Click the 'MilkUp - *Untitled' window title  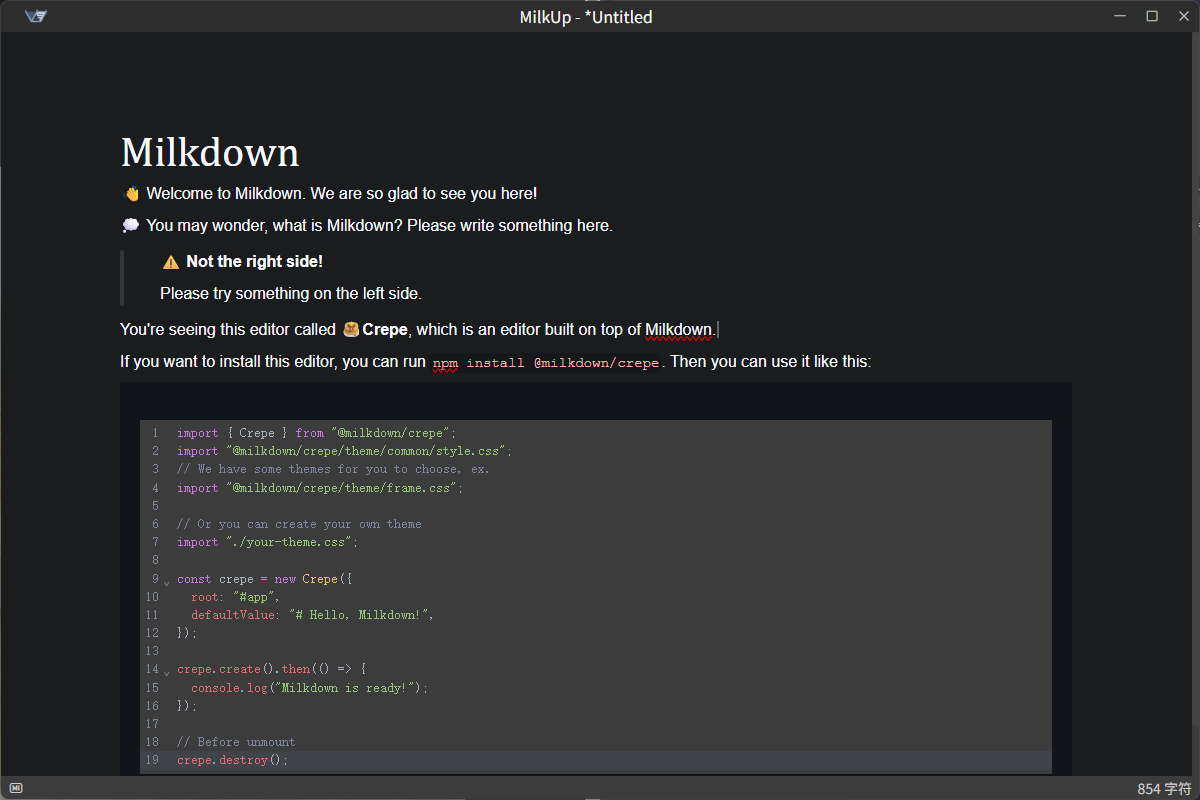pos(586,17)
